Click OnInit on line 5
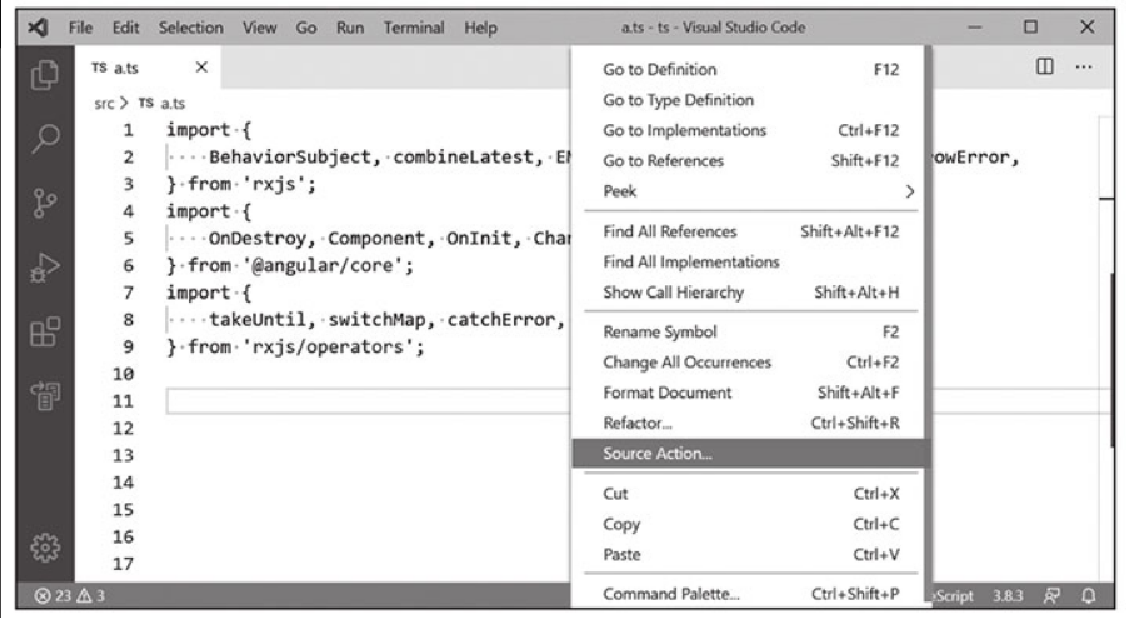Image resolution: width=1126 pixels, height=618 pixels. tap(480, 238)
